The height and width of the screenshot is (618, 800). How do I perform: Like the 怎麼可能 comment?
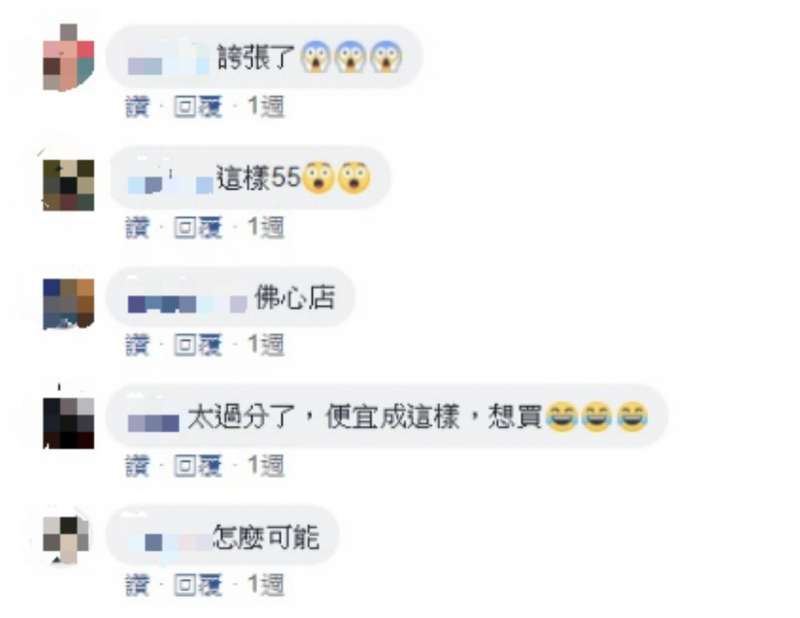(137, 585)
